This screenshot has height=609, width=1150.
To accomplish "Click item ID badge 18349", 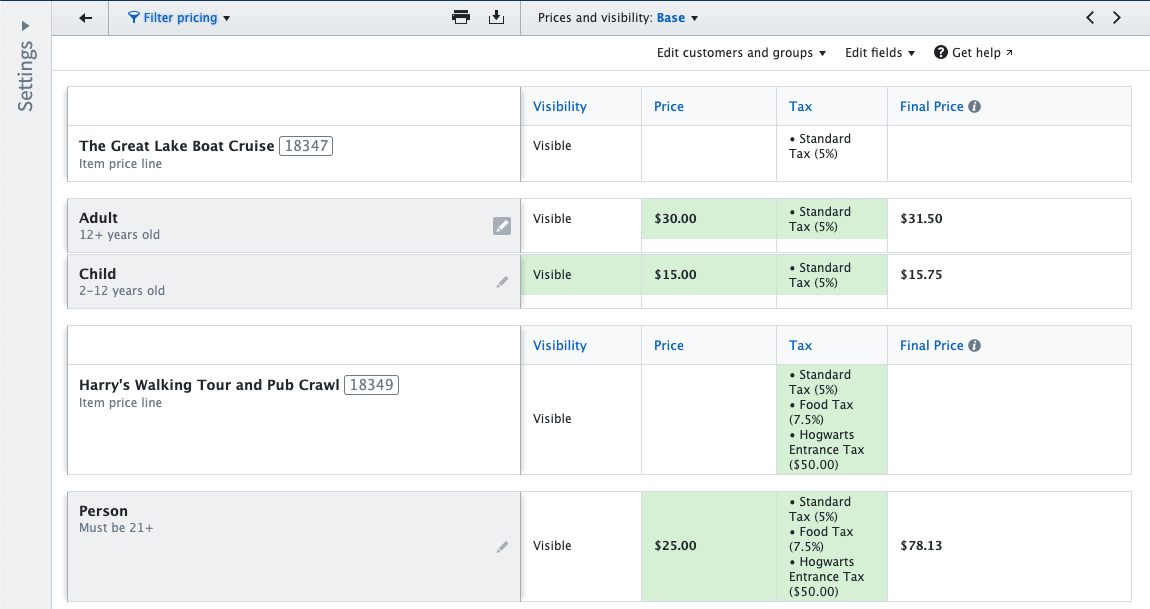I will coord(371,384).
